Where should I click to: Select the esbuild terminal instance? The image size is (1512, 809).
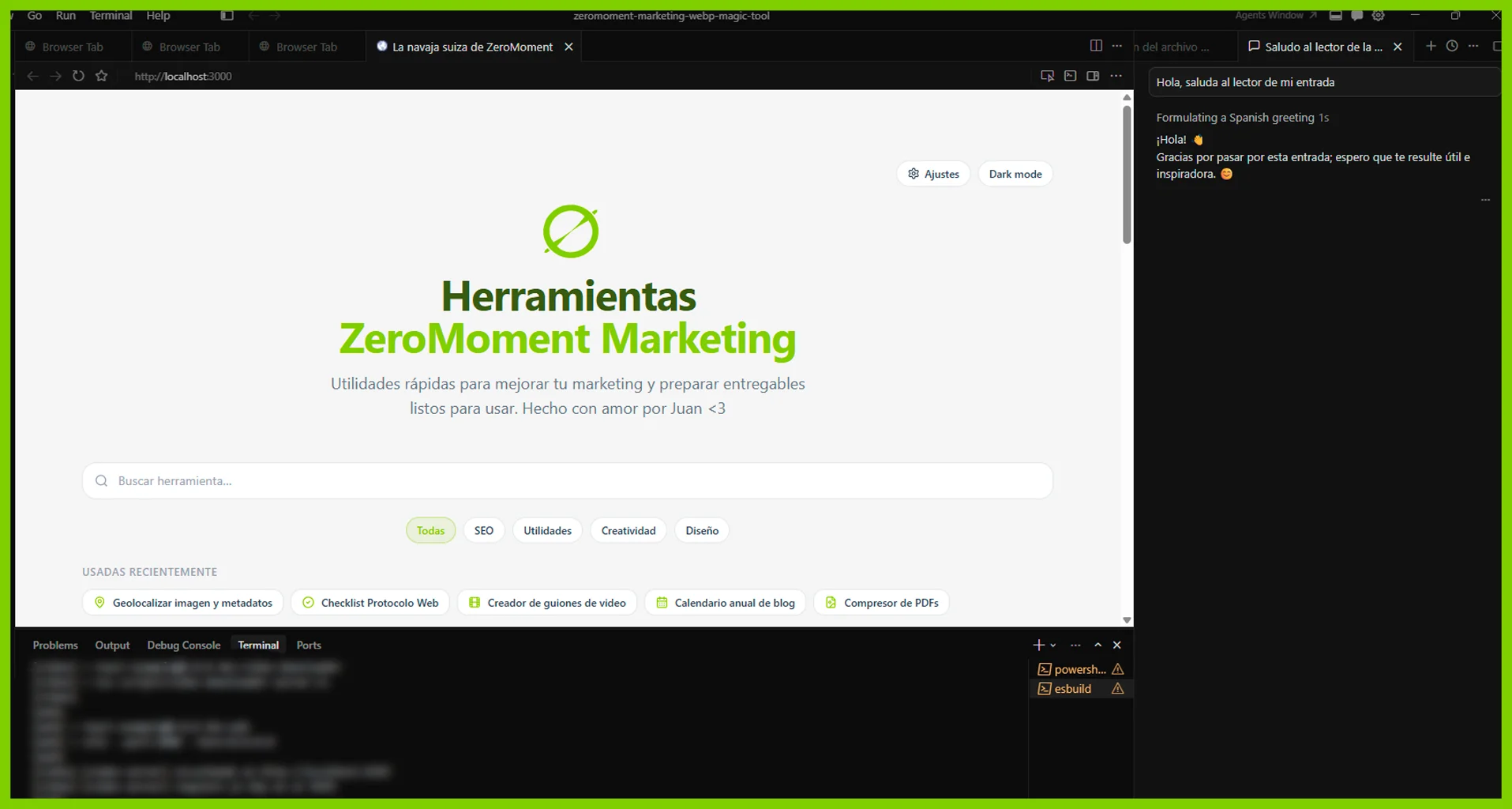tap(1080, 688)
